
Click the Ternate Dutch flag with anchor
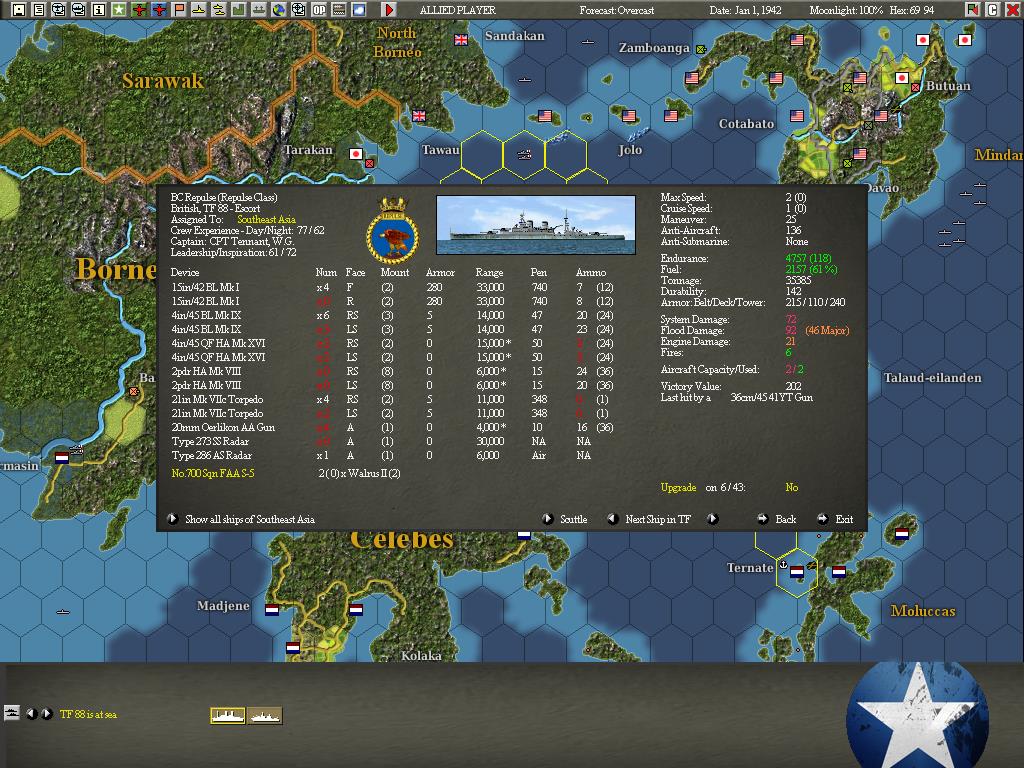click(x=797, y=571)
